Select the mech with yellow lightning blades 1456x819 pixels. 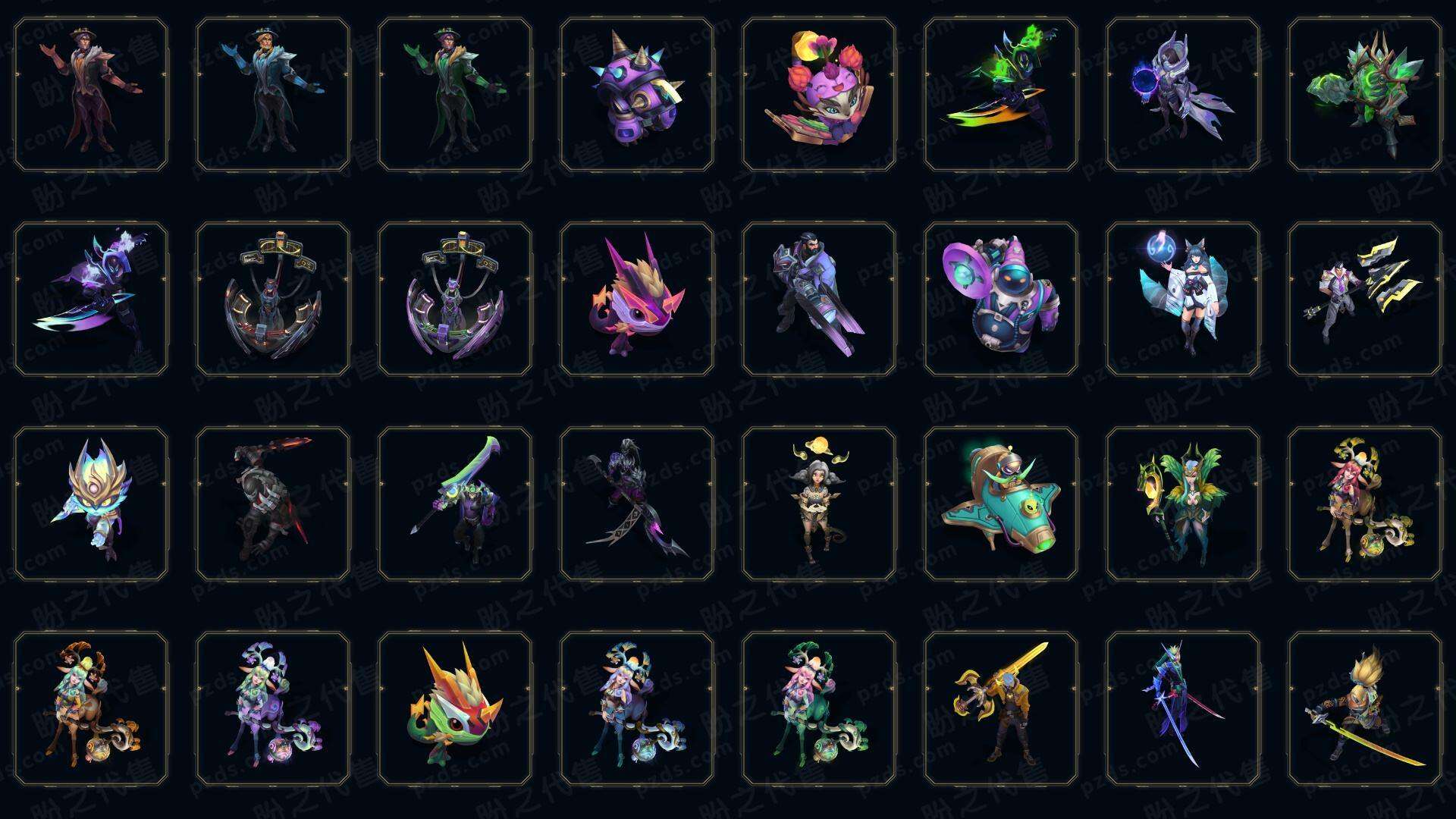[x=1365, y=299]
